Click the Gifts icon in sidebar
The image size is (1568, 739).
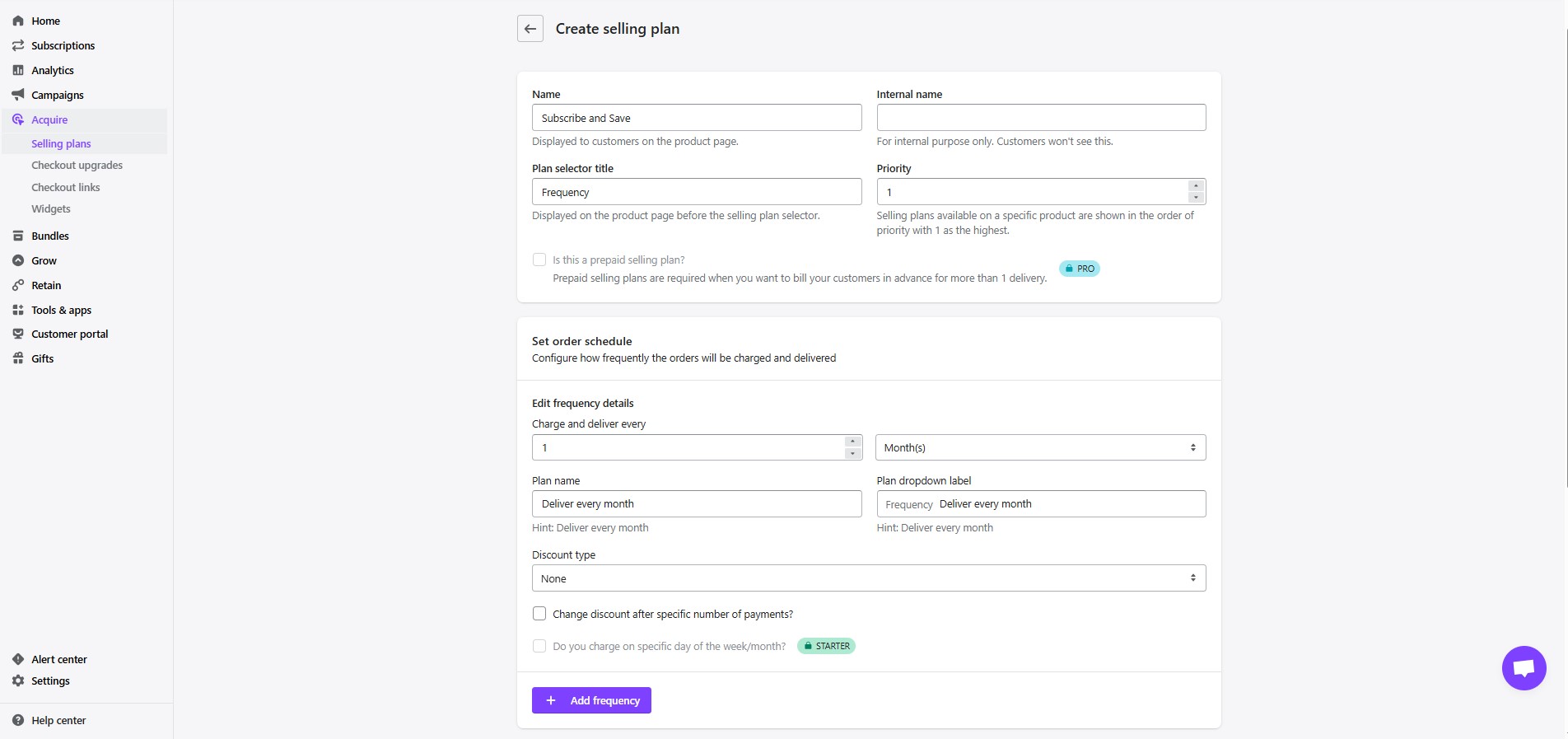click(18, 358)
